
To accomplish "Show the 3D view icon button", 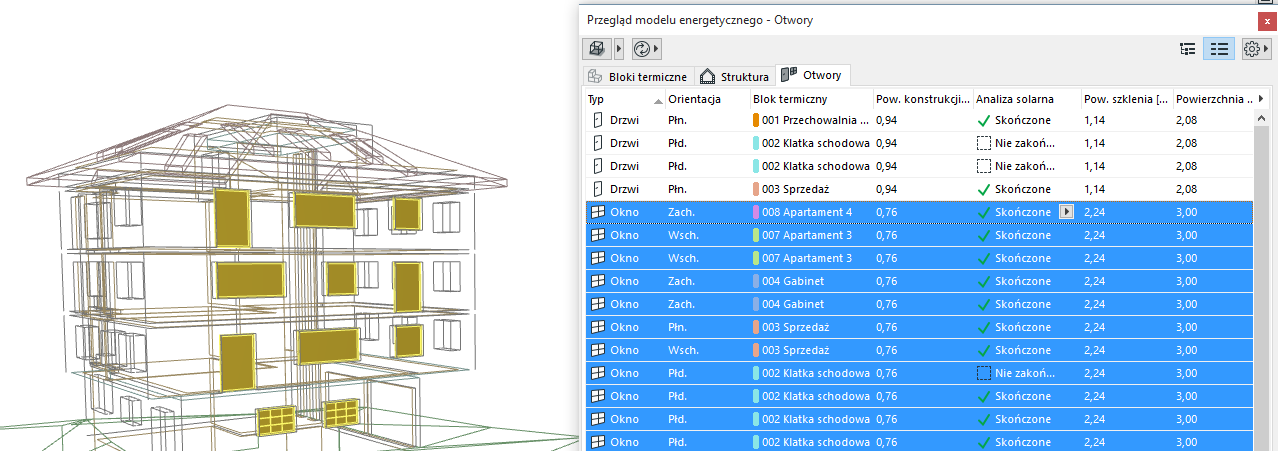I will point(597,48).
